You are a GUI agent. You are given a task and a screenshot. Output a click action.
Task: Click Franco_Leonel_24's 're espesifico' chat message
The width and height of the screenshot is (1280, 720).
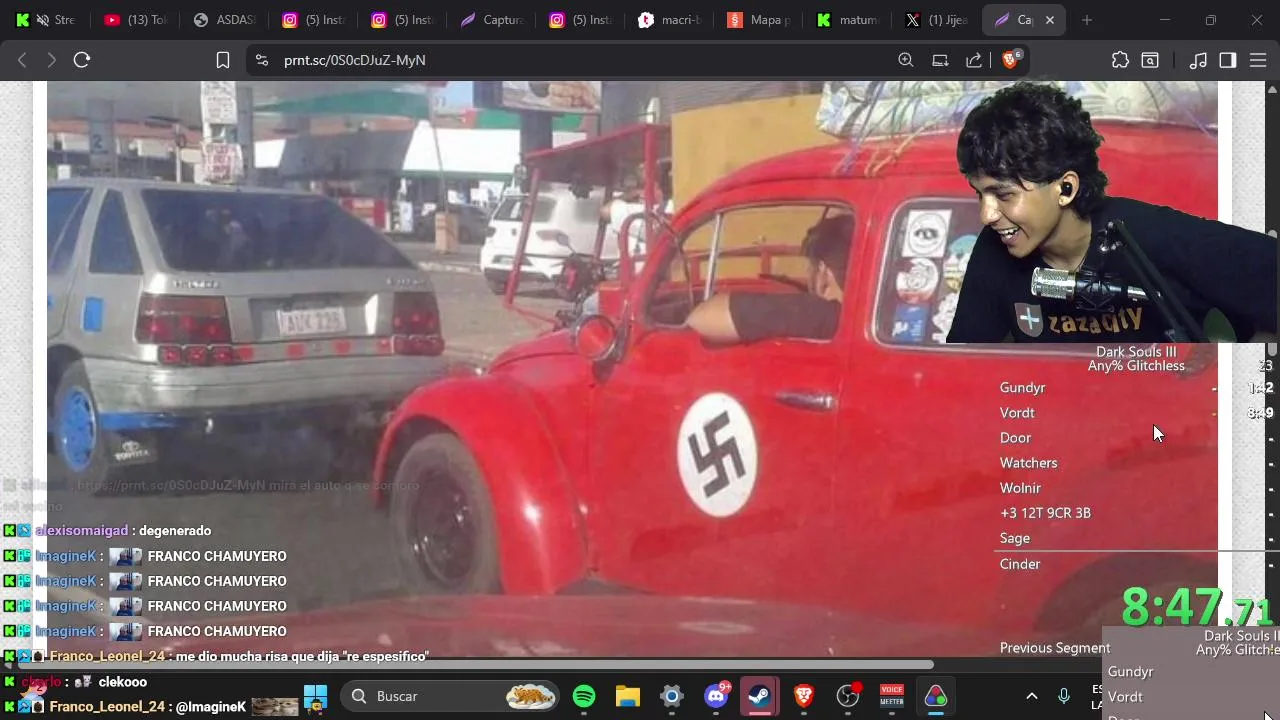point(302,656)
